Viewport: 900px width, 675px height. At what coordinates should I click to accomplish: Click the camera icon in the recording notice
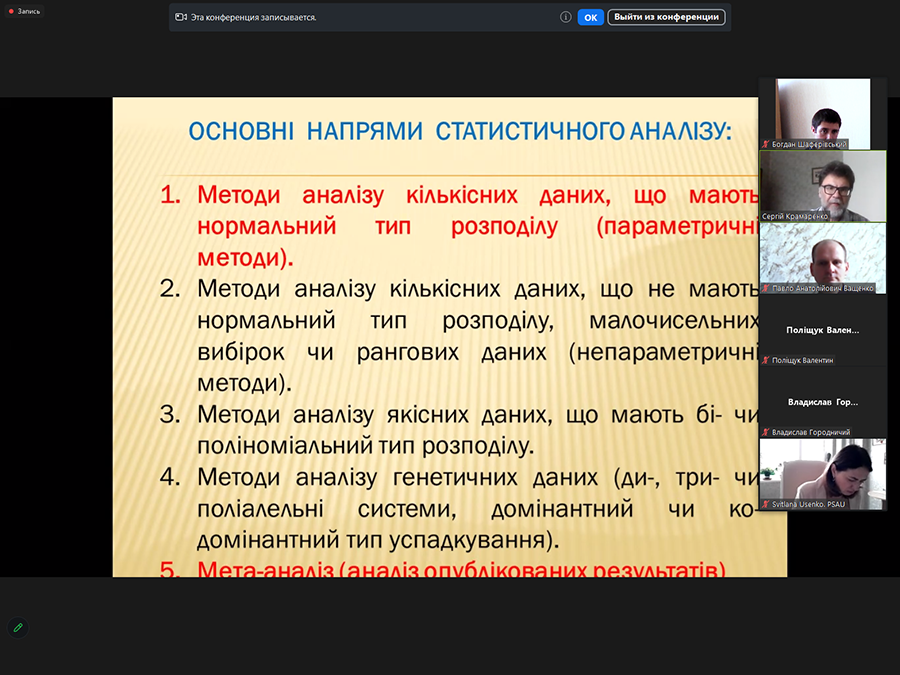[x=181, y=17]
